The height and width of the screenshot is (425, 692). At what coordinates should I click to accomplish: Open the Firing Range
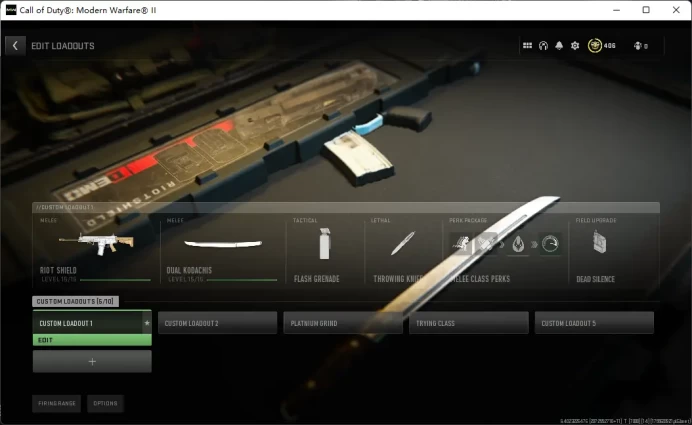(56, 403)
